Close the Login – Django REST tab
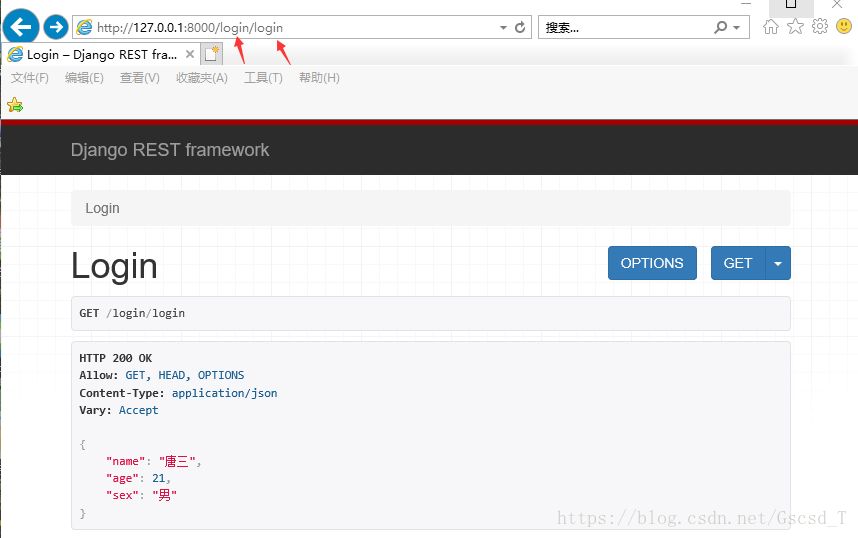This screenshot has width=858, height=538. [189, 54]
